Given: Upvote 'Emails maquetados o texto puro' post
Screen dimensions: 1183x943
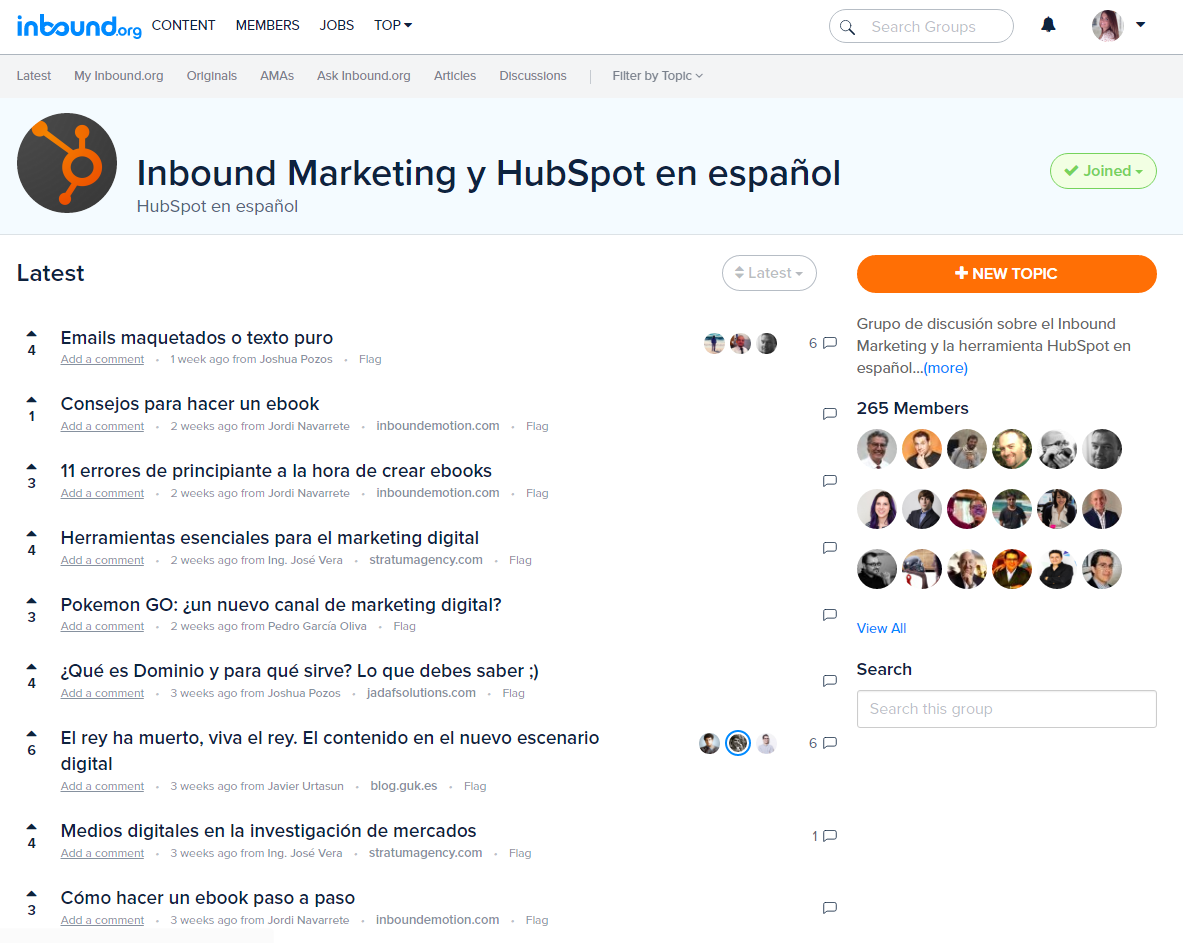Looking at the screenshot, I should click(31, 334).
